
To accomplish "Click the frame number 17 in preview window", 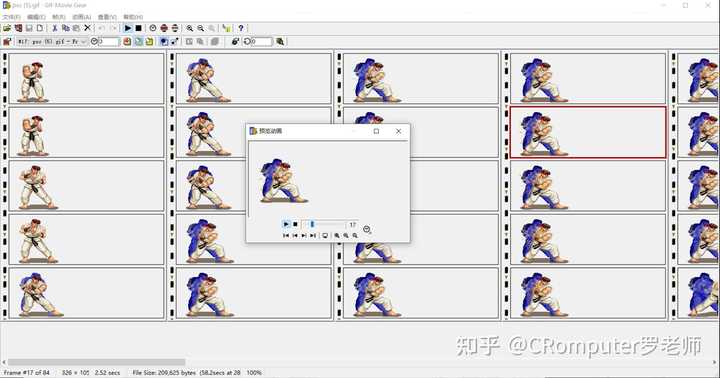I will tap(352, 225).
